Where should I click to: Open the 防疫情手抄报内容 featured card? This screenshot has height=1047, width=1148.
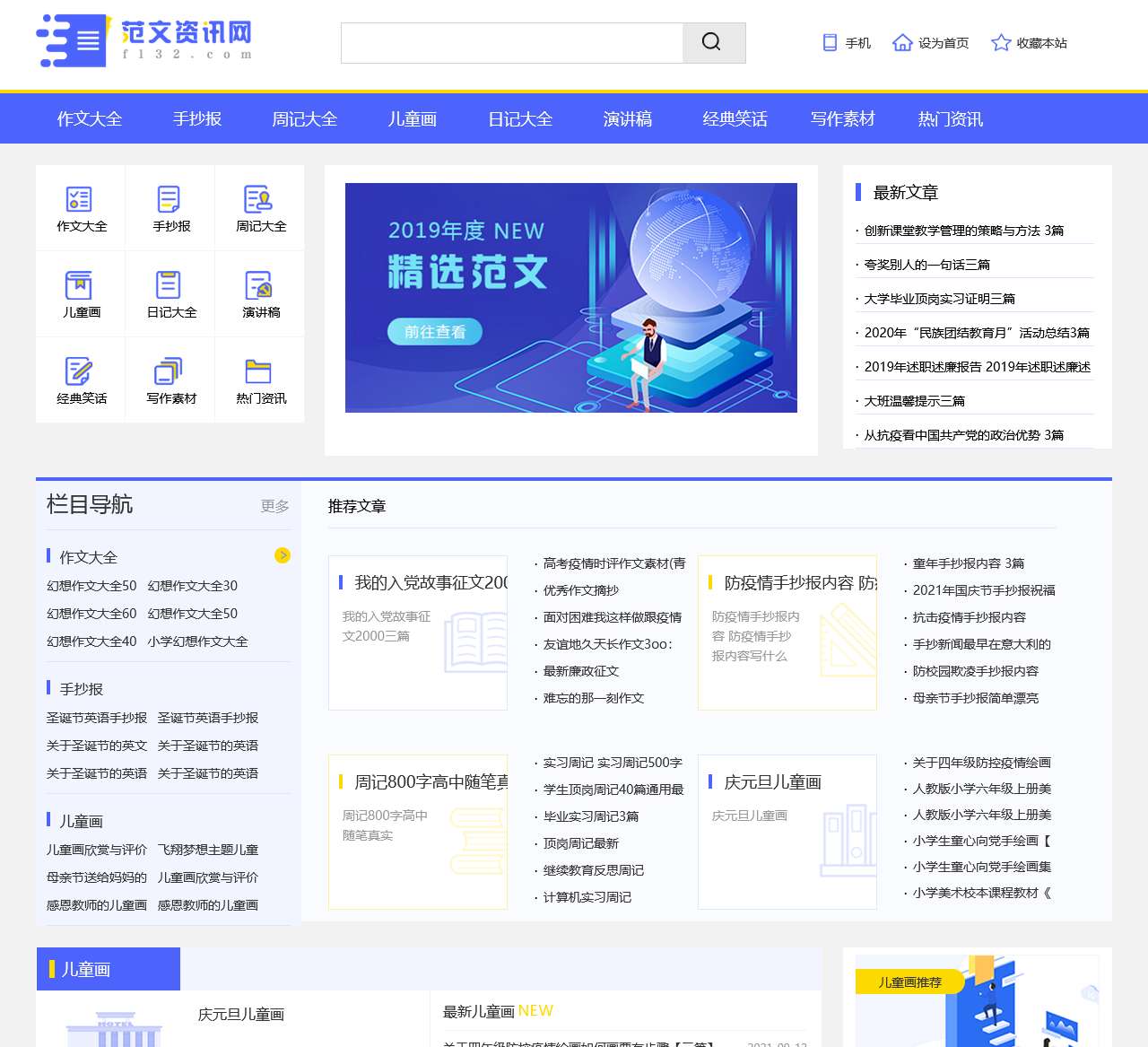click(x=787, y=633)
